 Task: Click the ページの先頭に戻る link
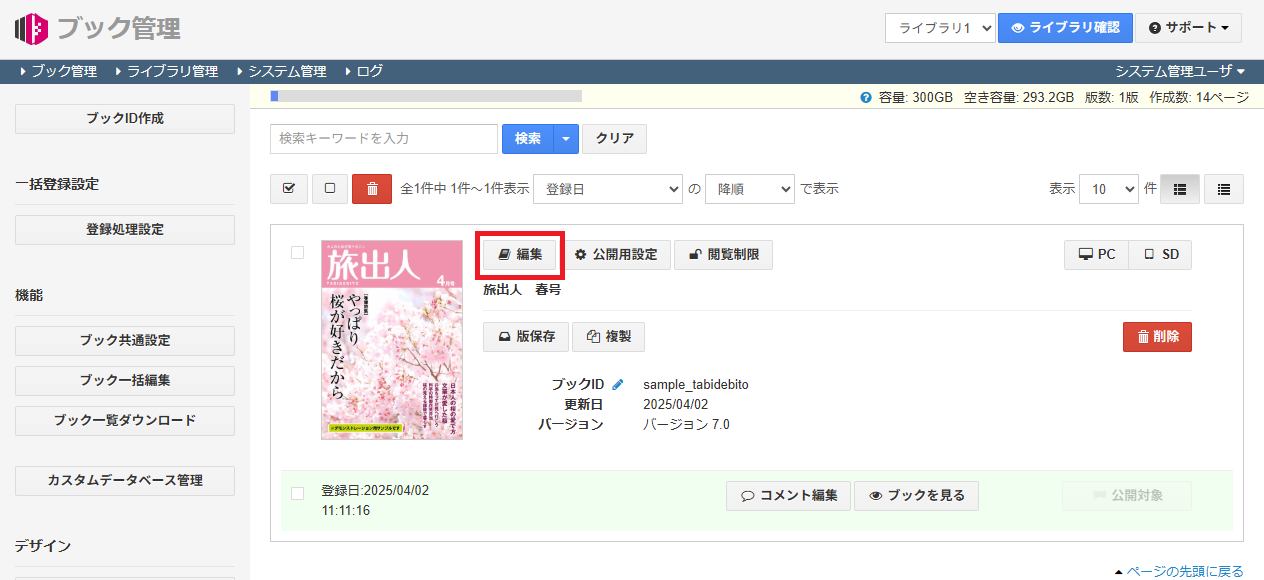pos(1184,571)
